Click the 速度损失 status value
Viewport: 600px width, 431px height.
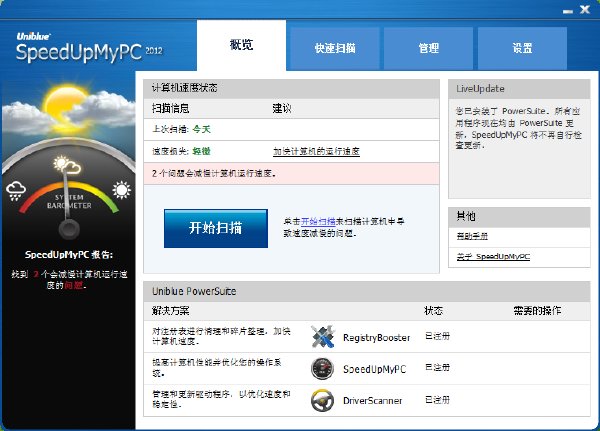tap(201, 151)
